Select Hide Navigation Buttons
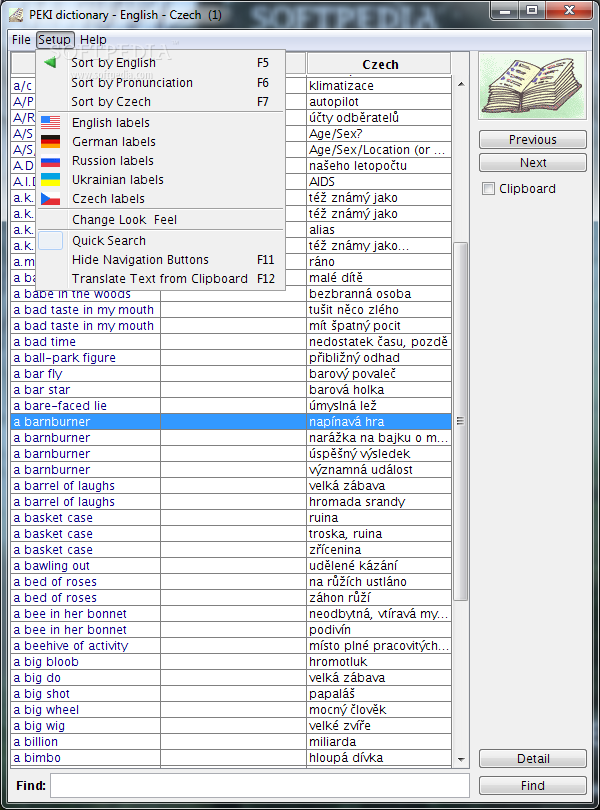600x810 pixels. tap(161, 259)
